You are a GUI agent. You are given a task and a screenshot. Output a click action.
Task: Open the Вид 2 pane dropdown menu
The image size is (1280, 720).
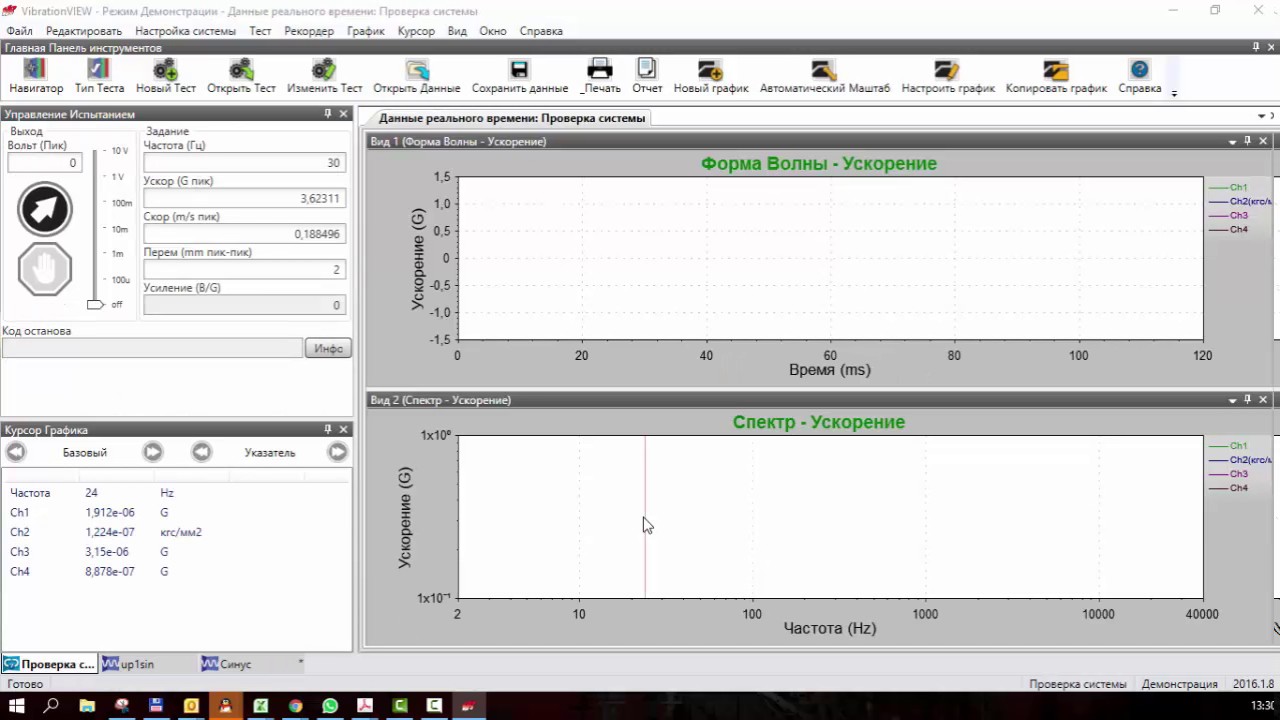pos(1232,400)
